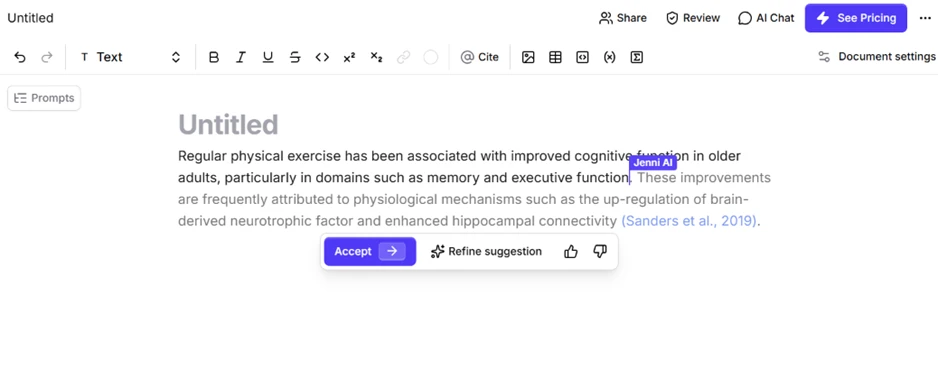938x369 pixels.
Task: Open the three-dot more options menu
Action: [x=925, y=18]
